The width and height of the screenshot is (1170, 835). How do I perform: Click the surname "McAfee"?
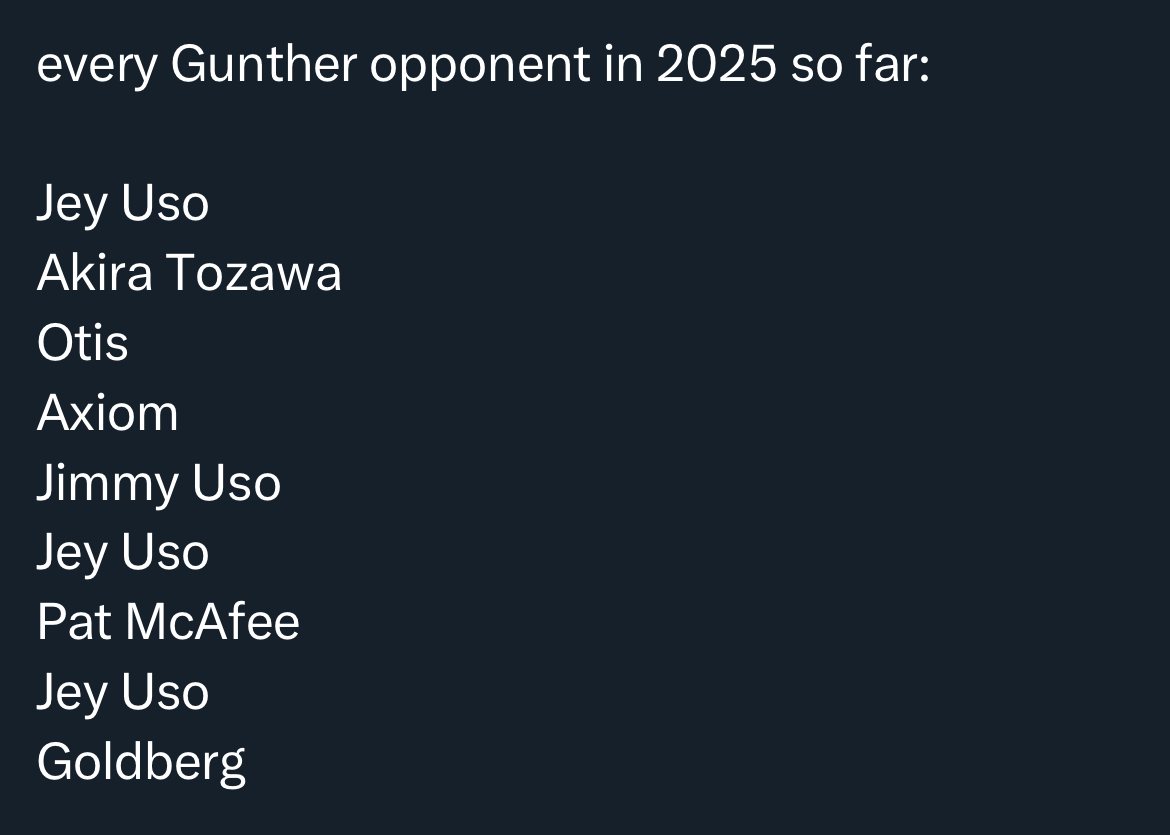212,622
